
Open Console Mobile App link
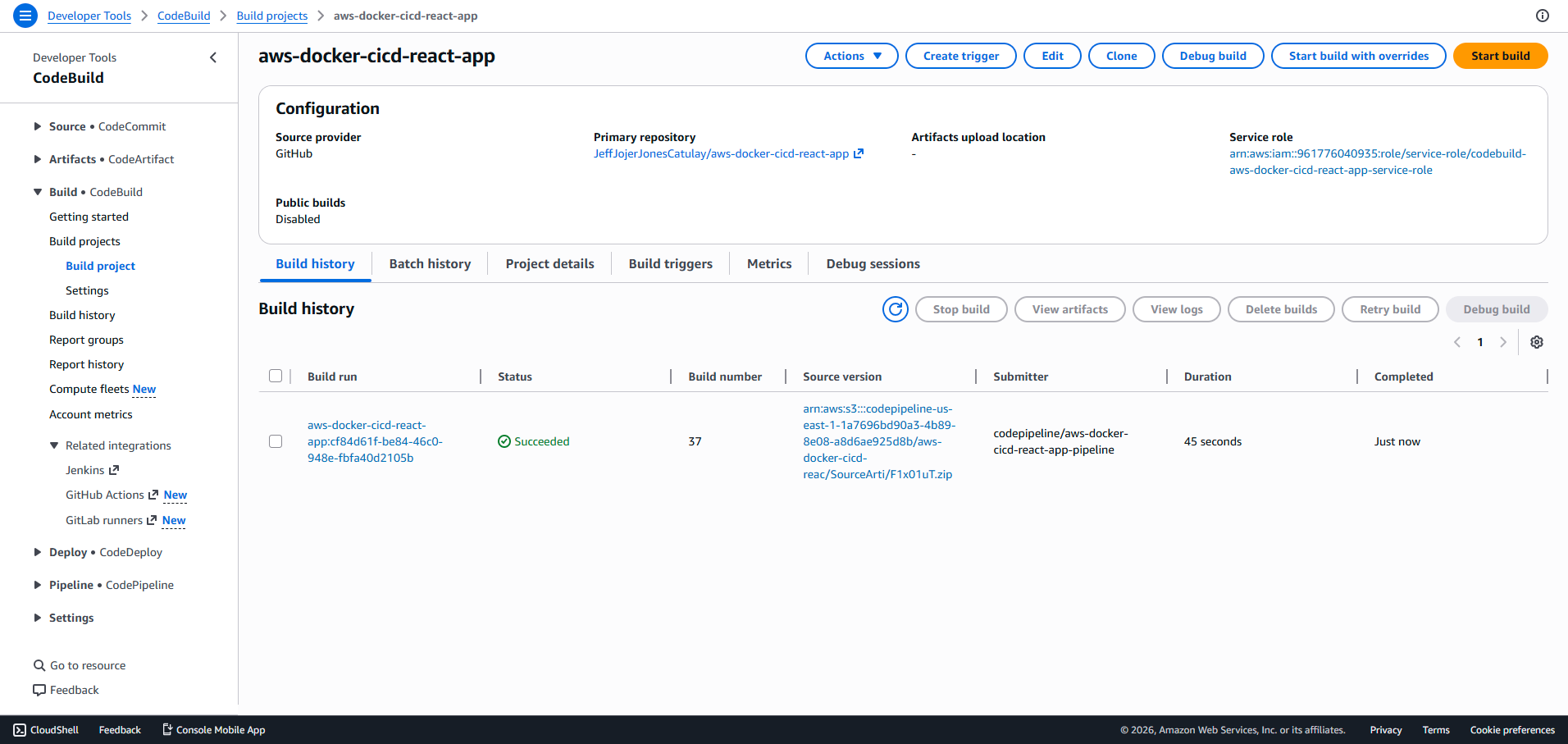[213, 729]
